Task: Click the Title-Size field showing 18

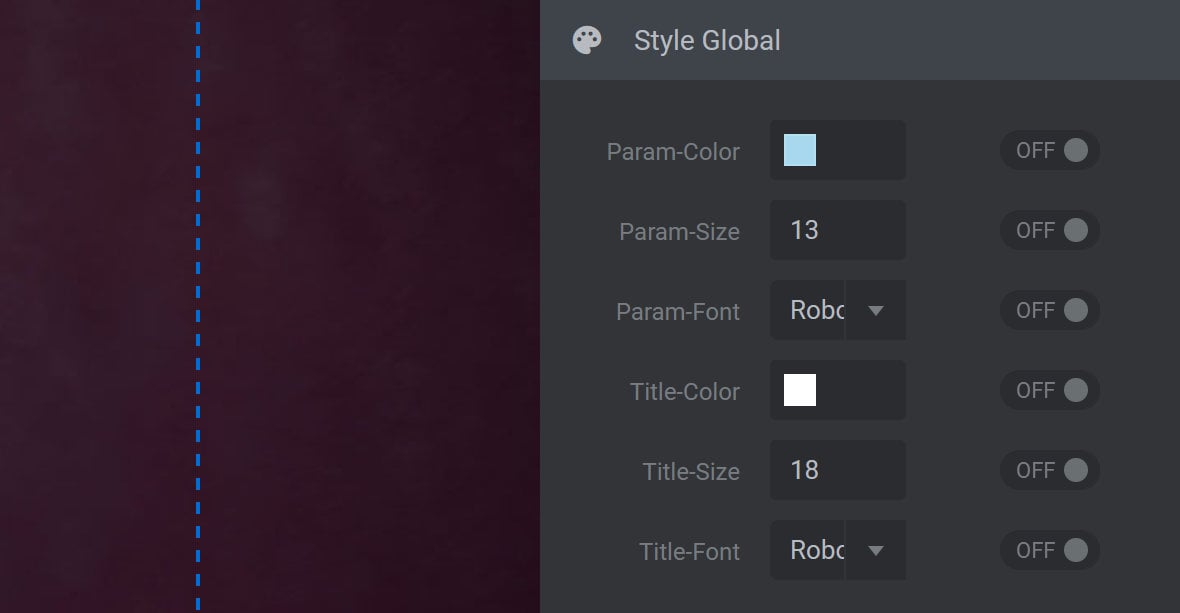Action: tap(838, 470)
